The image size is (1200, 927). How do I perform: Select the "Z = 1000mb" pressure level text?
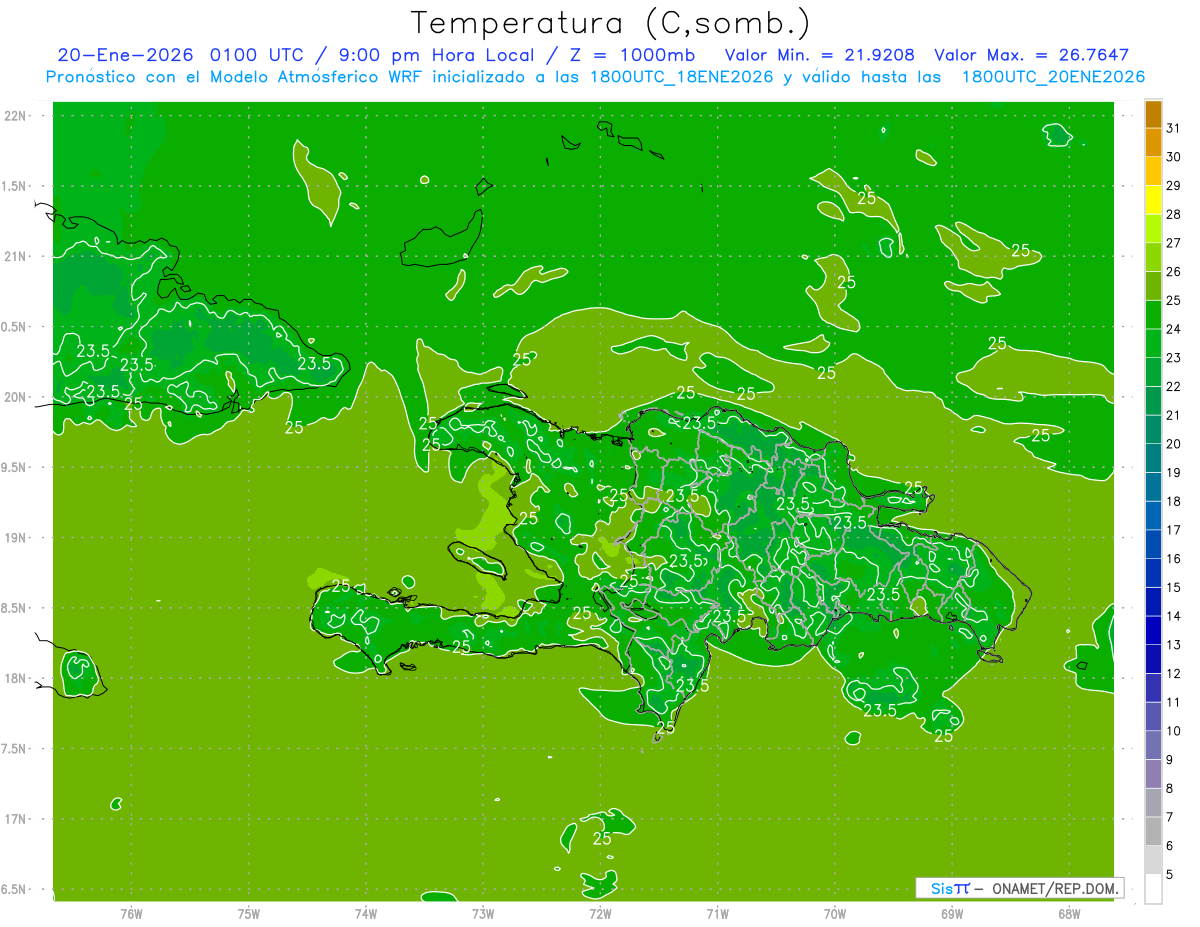(x=631, y=55)
